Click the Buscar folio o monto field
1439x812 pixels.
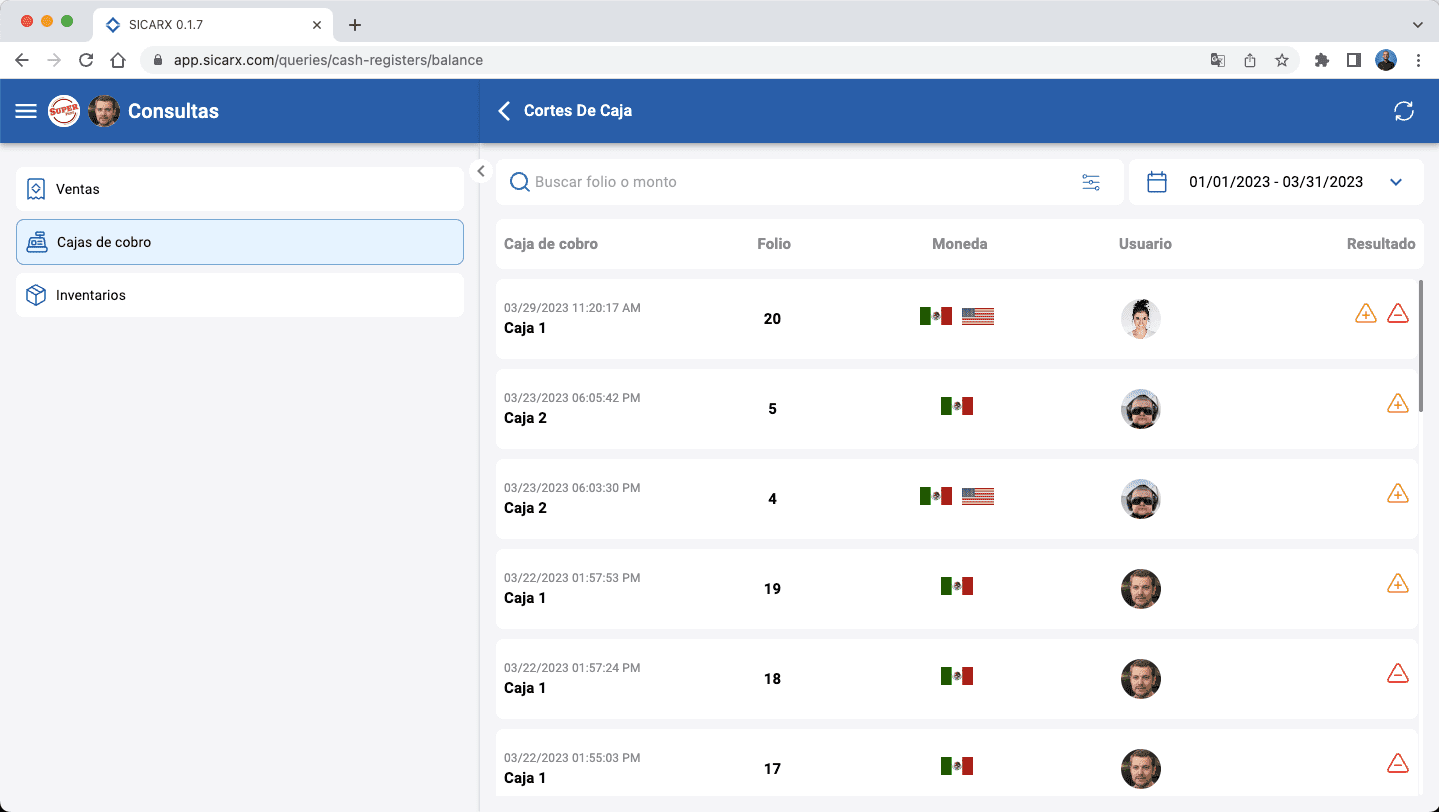click(x=800, y=182)
